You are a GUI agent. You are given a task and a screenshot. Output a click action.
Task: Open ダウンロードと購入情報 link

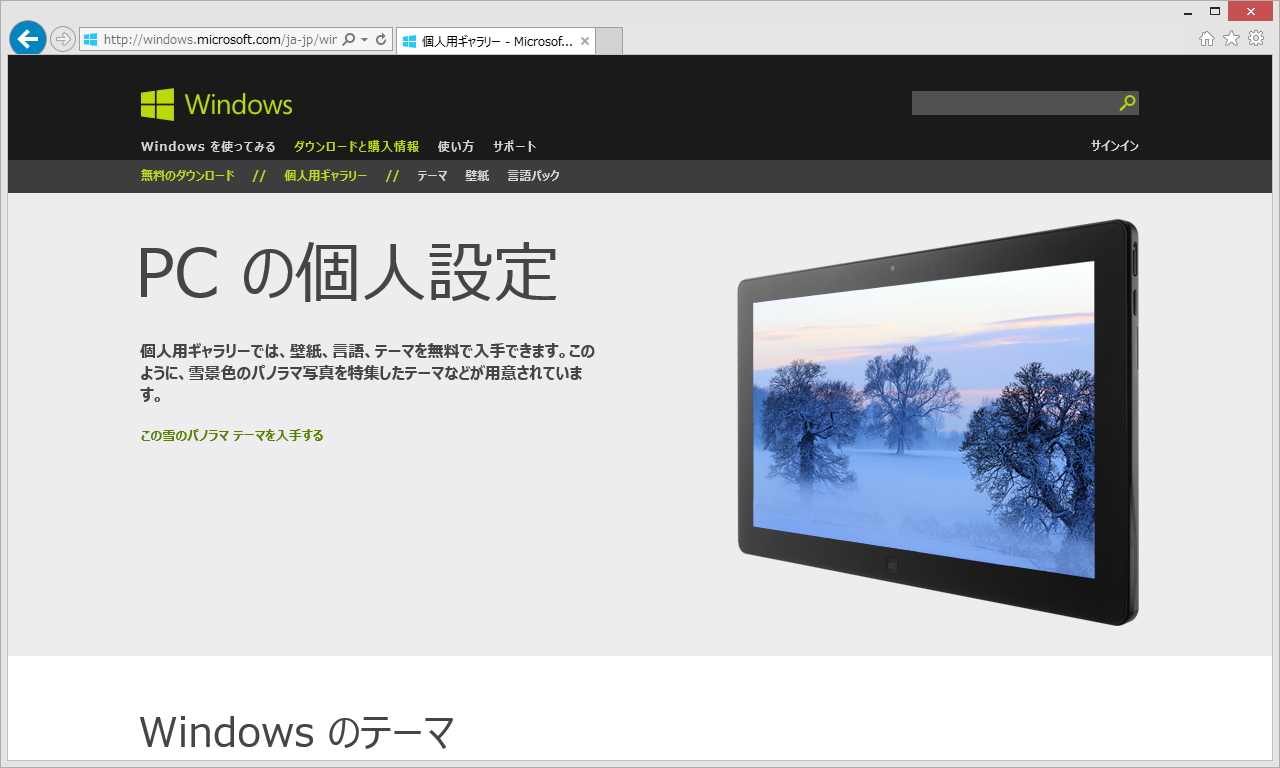pos(355,146)
